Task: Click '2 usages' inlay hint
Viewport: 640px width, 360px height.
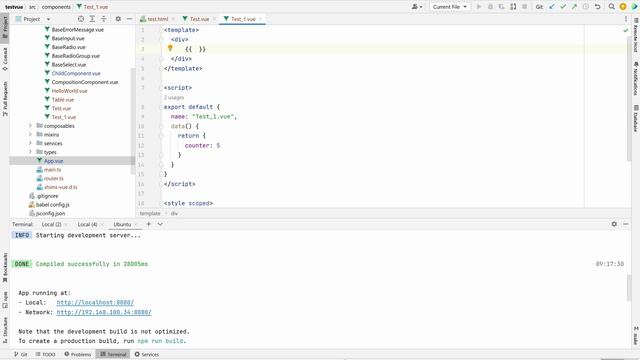Action: tap(174, 98)
